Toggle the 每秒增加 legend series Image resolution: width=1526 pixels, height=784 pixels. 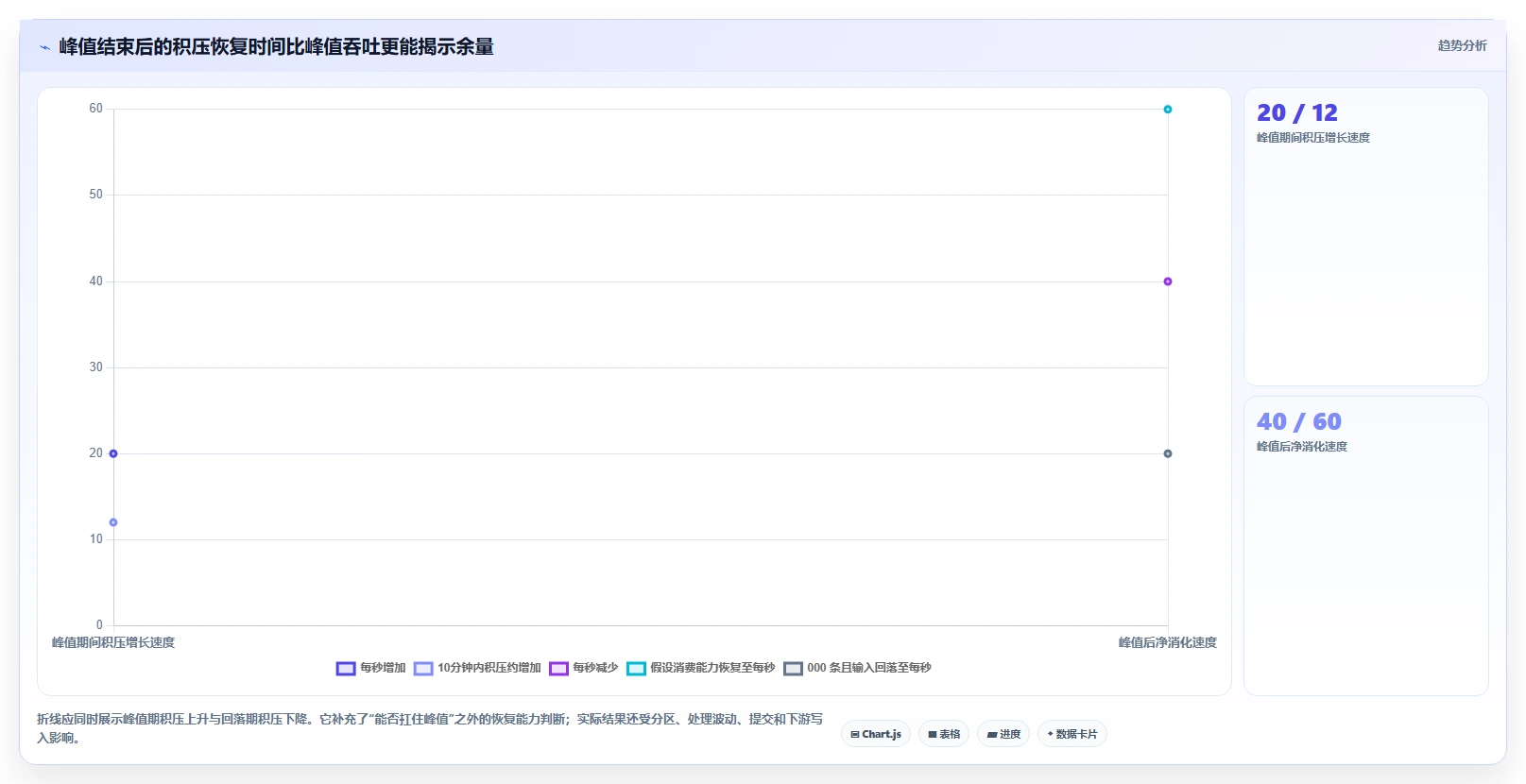370,668
